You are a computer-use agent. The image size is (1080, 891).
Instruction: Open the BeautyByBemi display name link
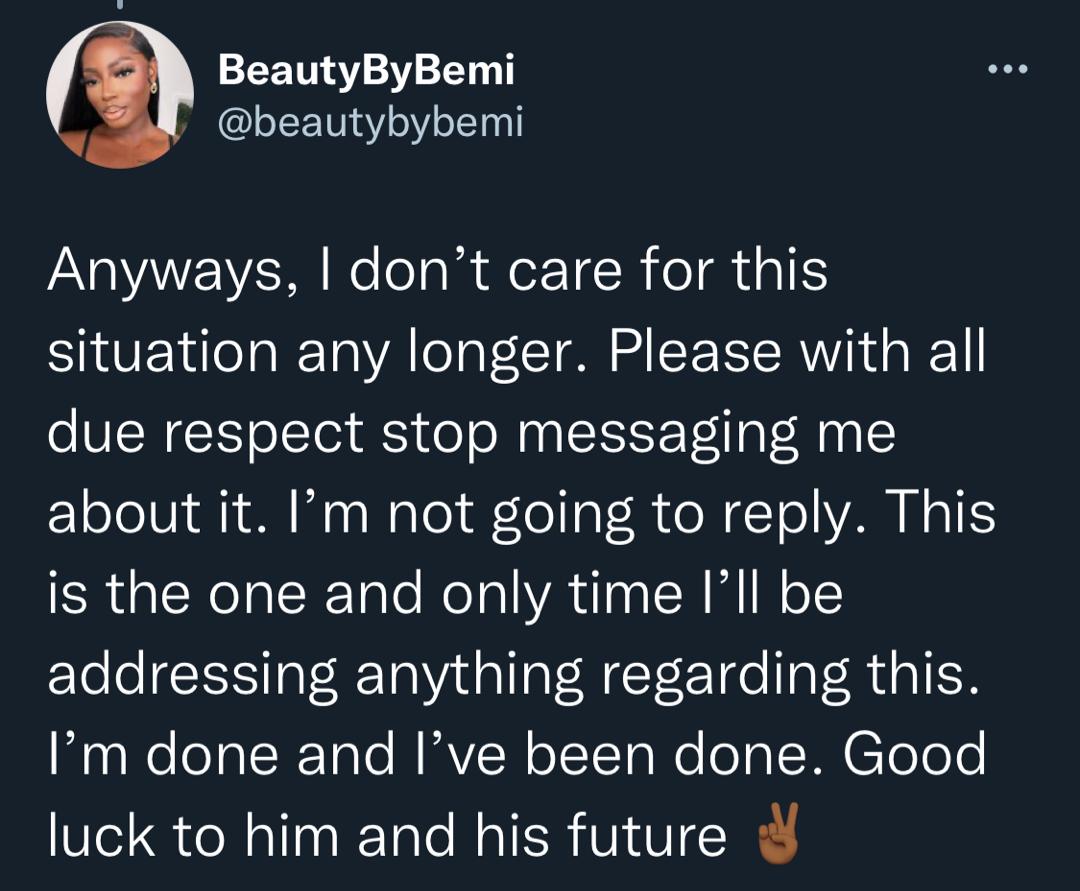(x=366, y=70)
